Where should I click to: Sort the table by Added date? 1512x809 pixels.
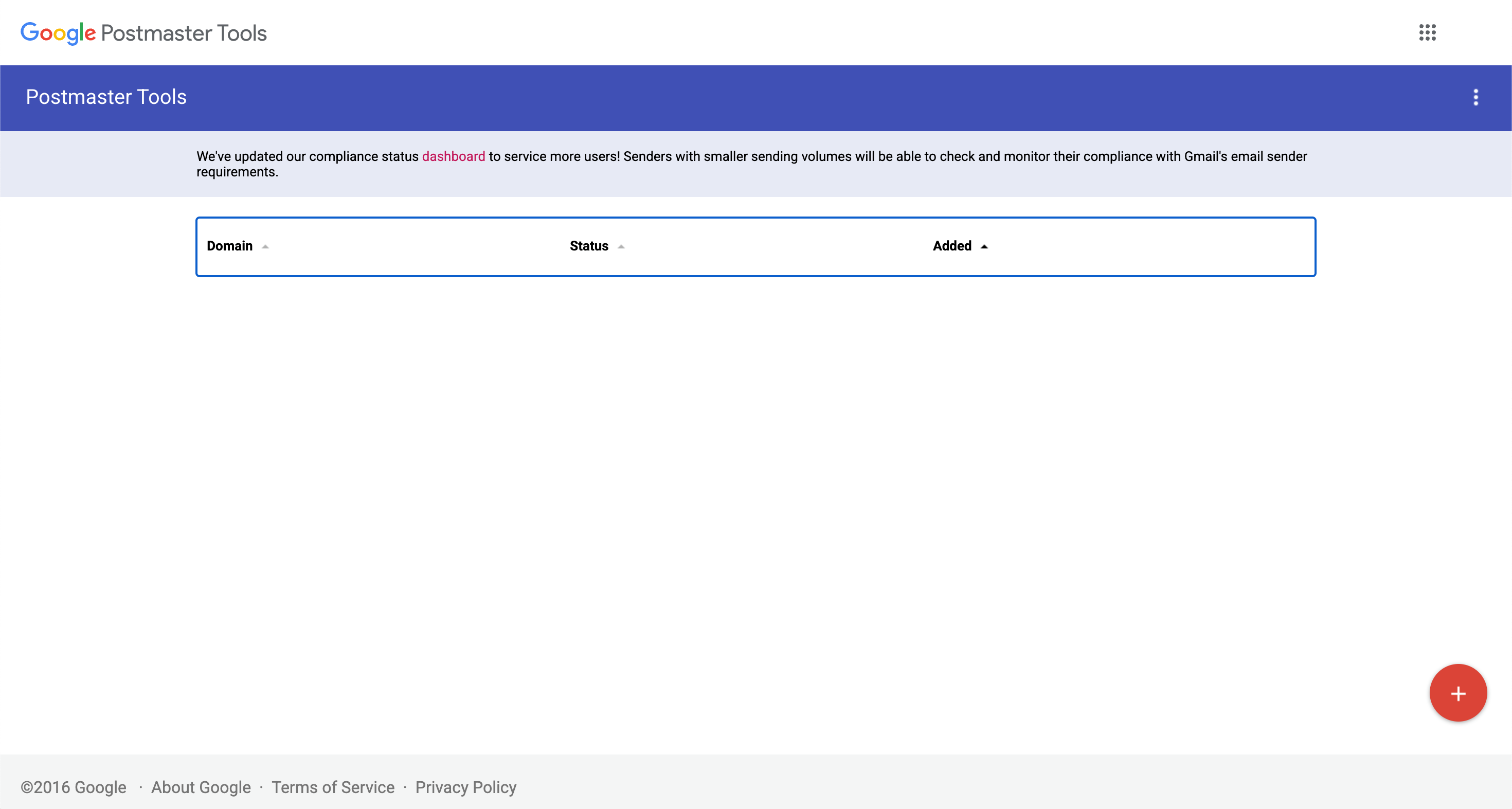tap(952, 246)
